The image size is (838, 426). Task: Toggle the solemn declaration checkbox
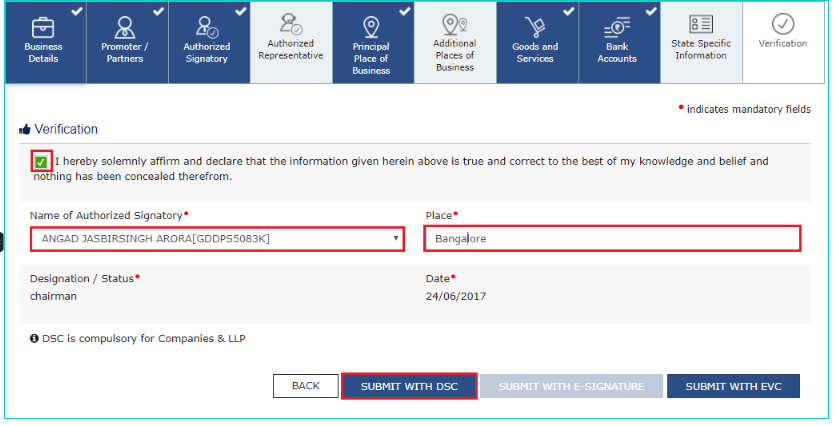point(41,161)
